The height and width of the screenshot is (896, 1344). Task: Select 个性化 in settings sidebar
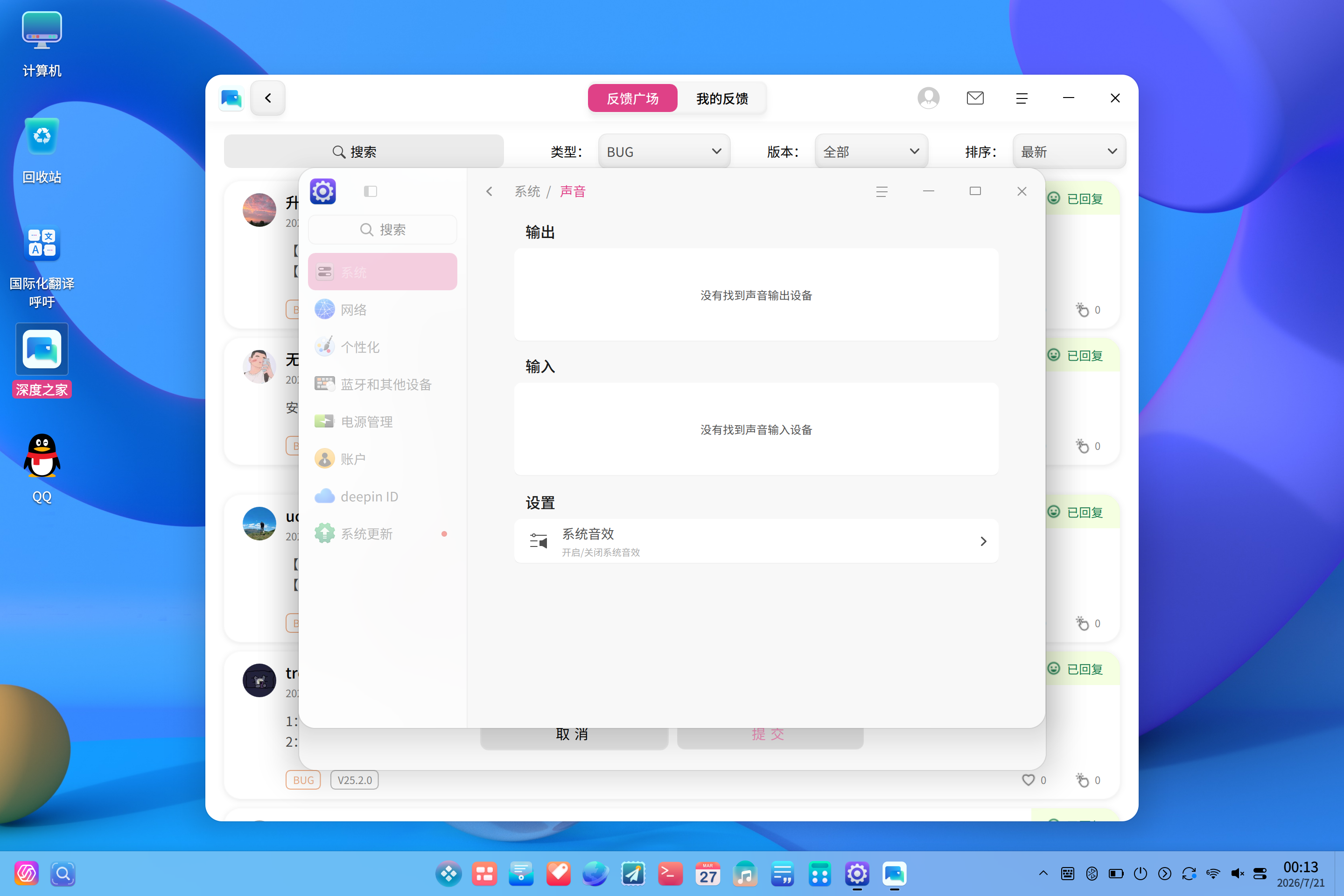click(x=382, y=346)
